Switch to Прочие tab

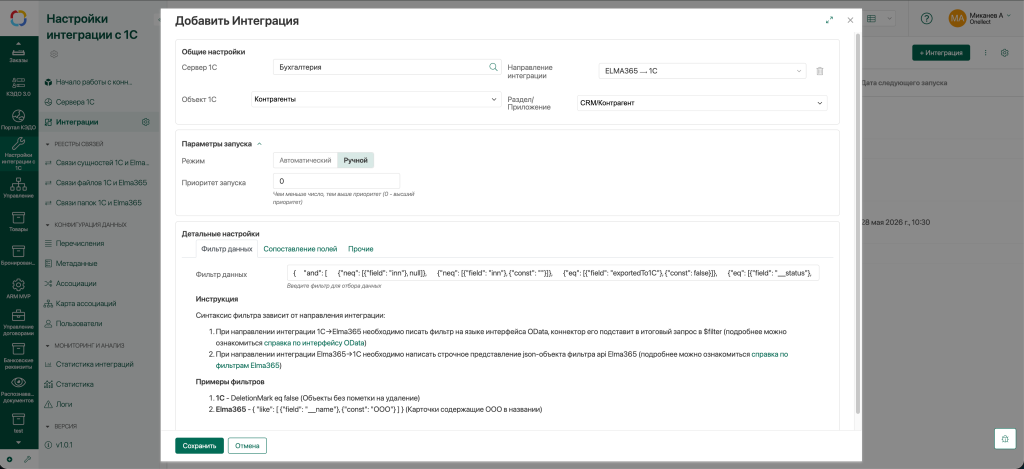tap(360, 249)
